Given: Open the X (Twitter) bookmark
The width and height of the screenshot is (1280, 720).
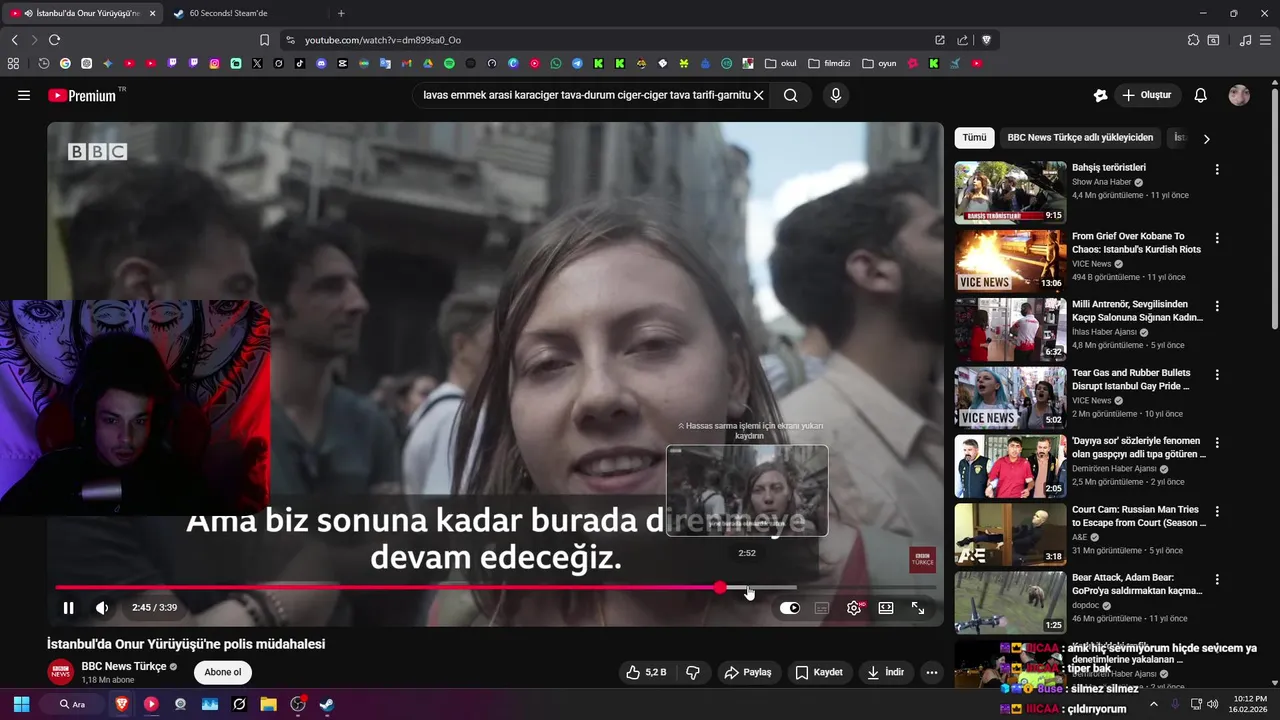Looking at the screenshot, I should click(x=257, y=63).
